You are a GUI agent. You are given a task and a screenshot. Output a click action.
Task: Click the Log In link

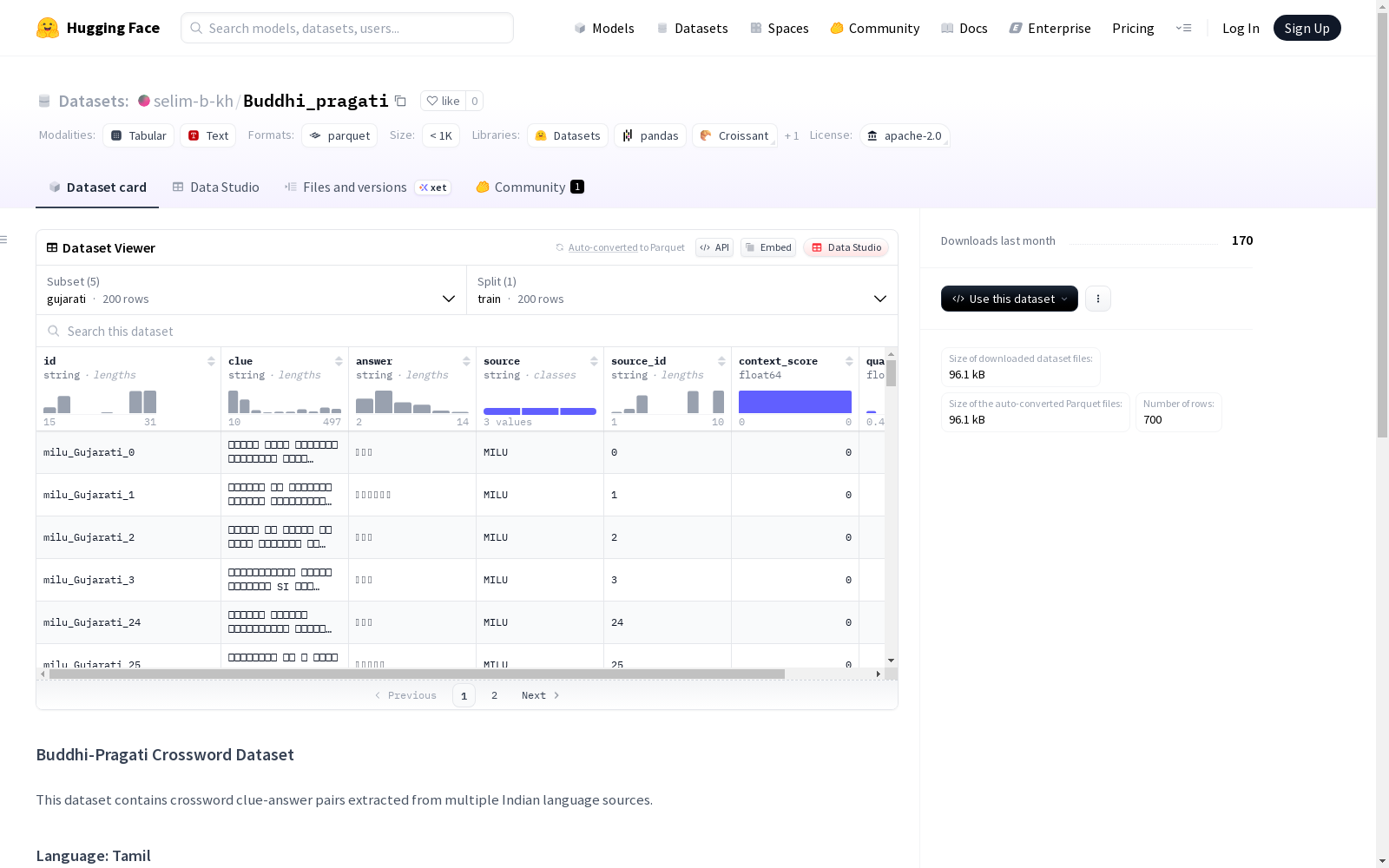tap(1241, 28)
